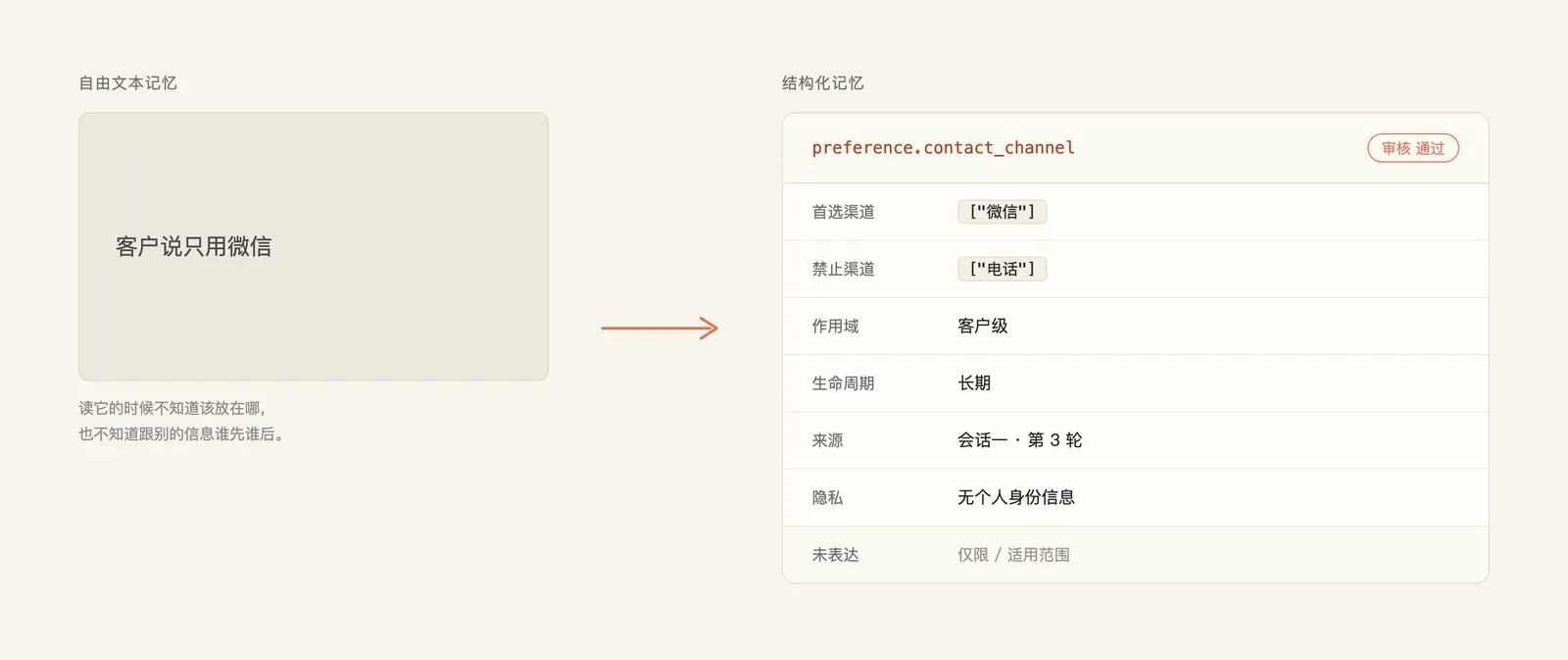Click the 生命周期 field label
1568x660 pixels.
point(843,383)
